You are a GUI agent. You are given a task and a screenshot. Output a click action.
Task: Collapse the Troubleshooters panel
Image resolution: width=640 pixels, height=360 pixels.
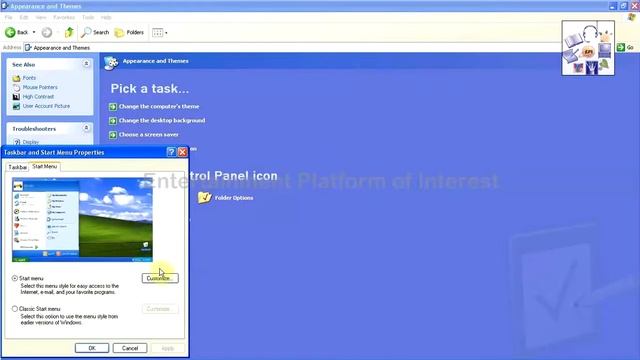[86, 128]
